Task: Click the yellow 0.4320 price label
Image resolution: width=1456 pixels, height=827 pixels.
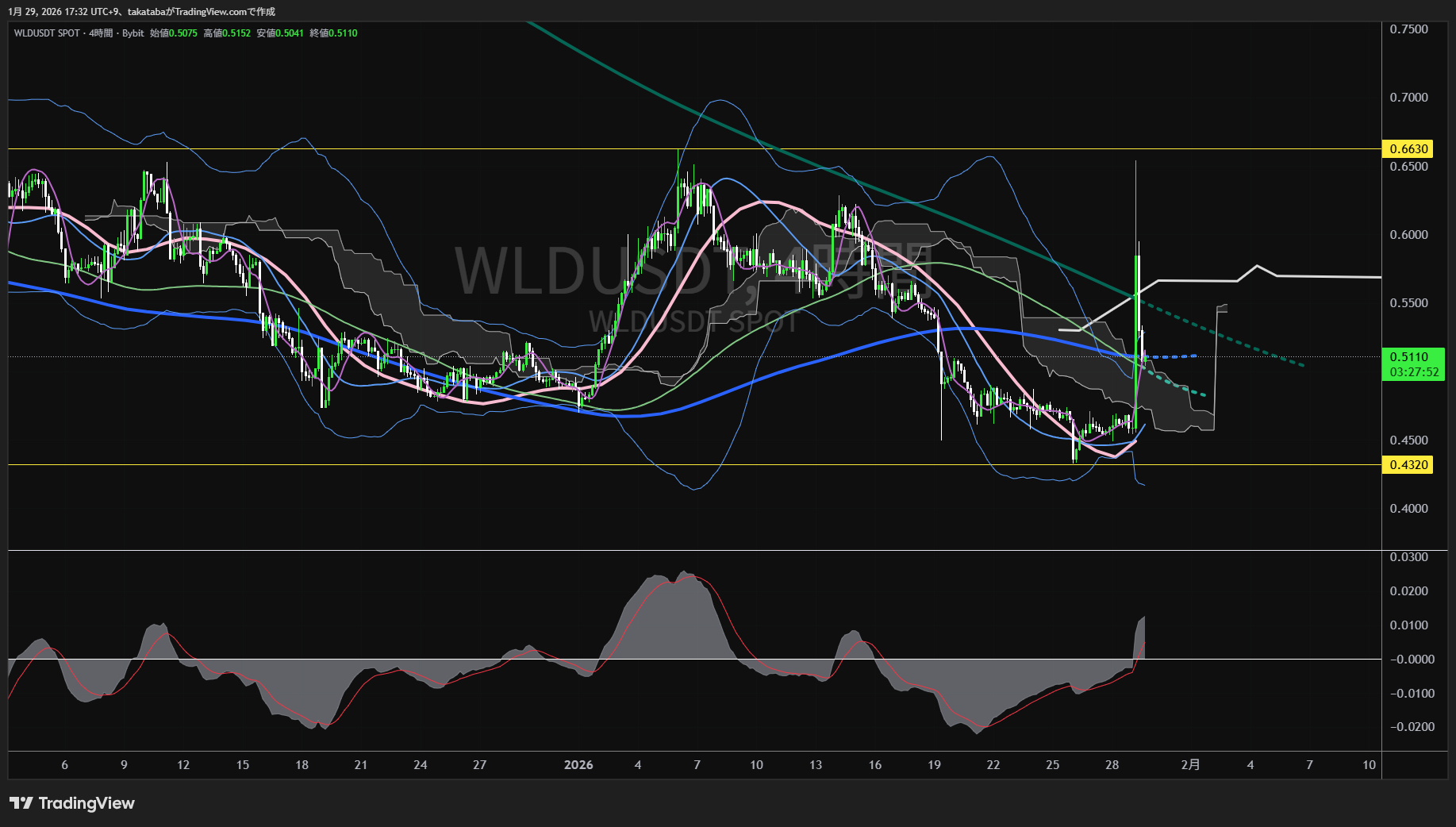Action: coord(1408,465)
